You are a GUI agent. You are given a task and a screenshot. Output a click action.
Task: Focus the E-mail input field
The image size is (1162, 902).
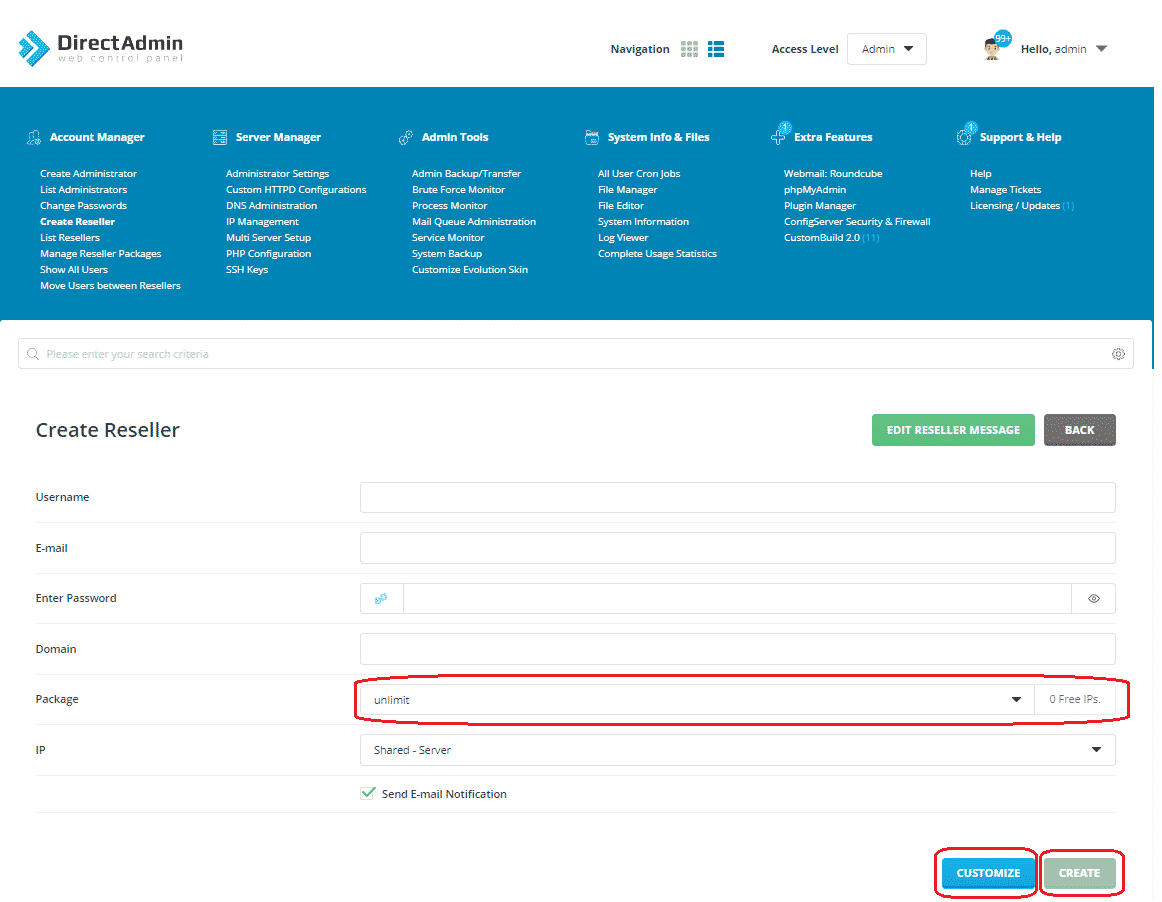tap(737, 548)
